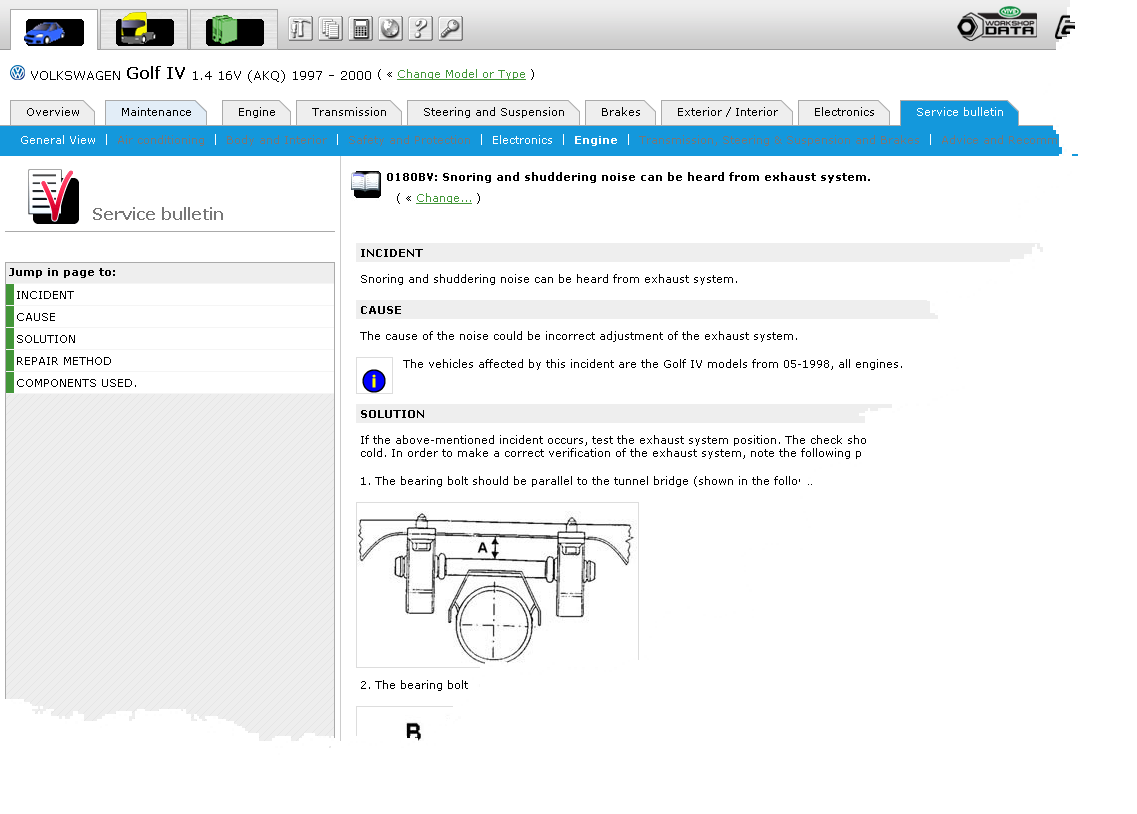Click the exhaust bearing bolt diagram

[497, 584]
